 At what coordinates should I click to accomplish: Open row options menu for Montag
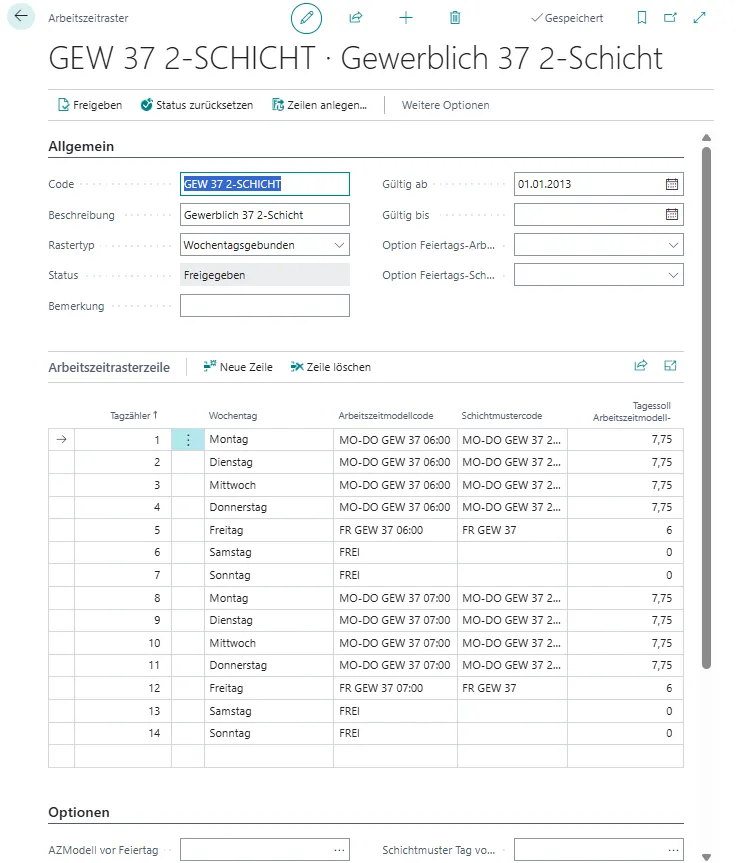(188, 440)
